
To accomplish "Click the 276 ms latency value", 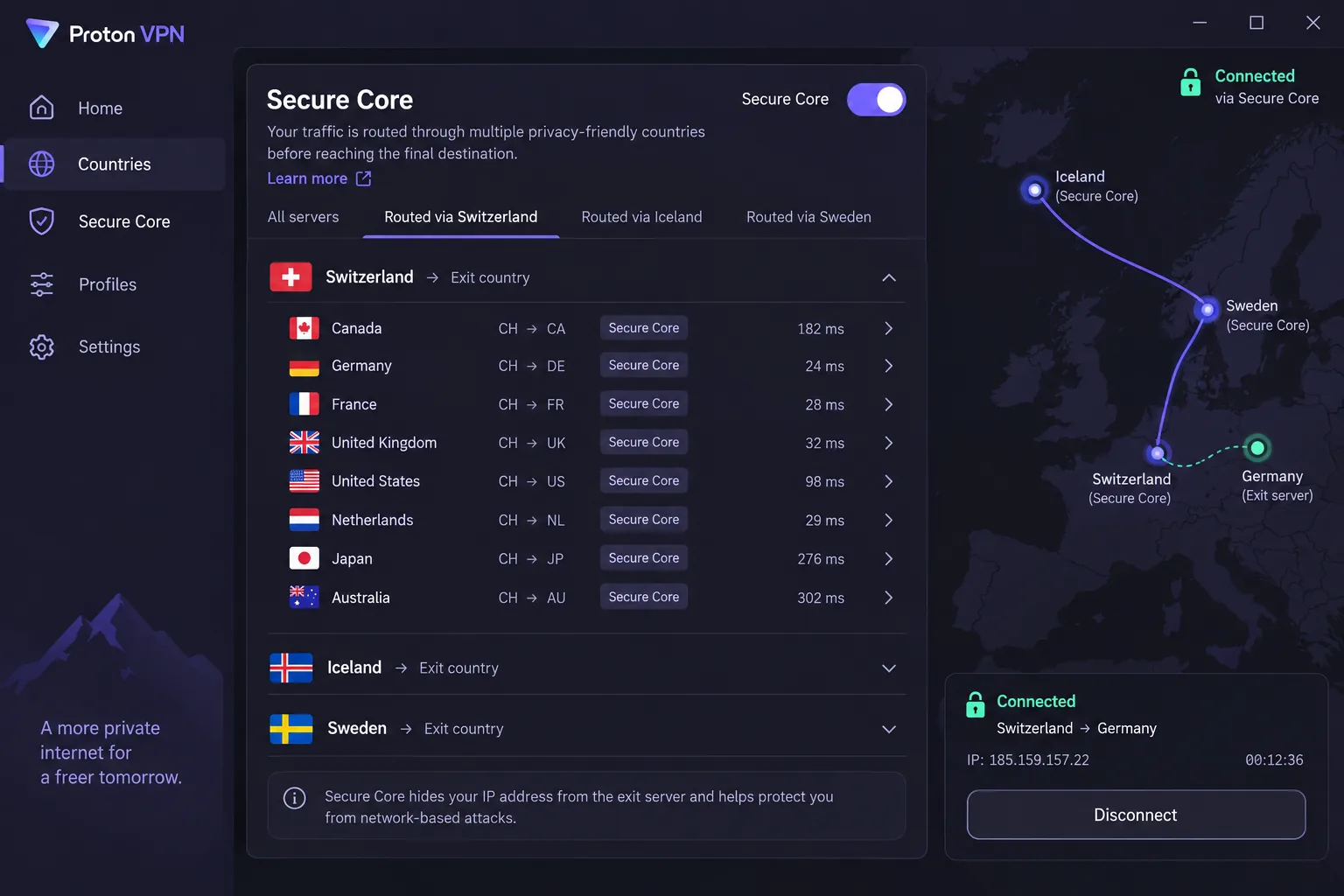I will pos(821,558).
